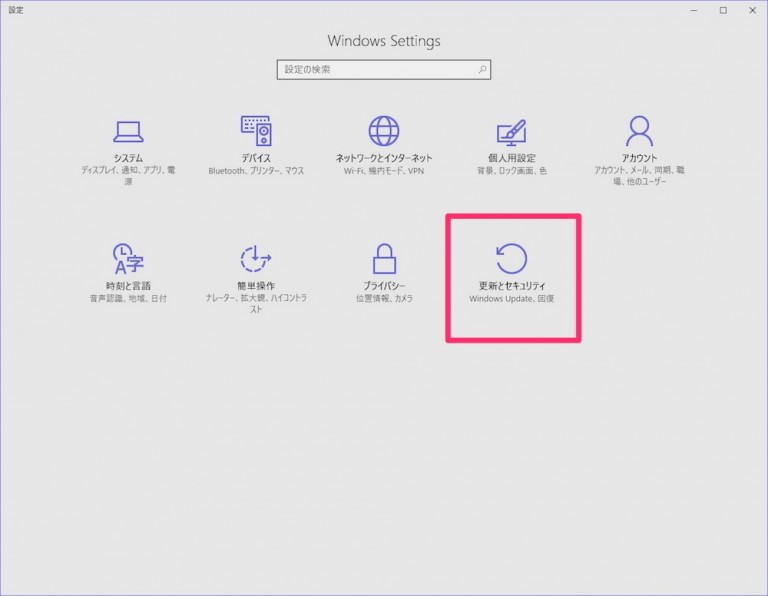
Task: Click the Ease of Access dashed-circle icon
Action: [x=256, y=259]
